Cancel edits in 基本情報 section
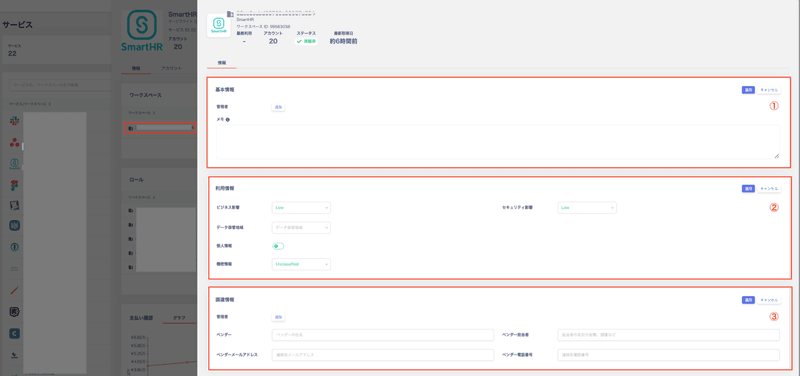This screenshot has height=376, width=800. click(769, 90)
